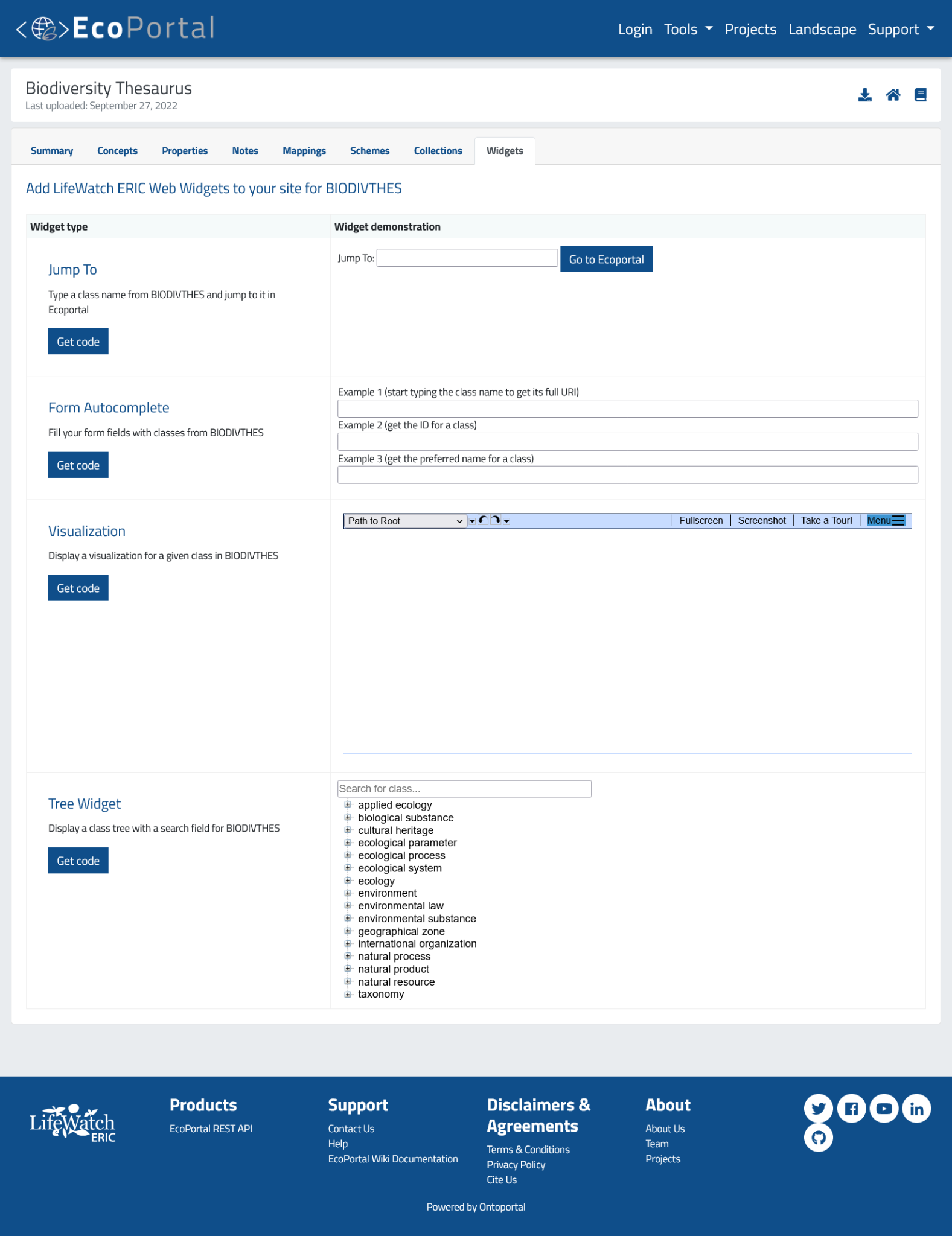Expand the ecological process node
Screen dimensions: 952x1236
pyautogui.click(x=348, y=855)
